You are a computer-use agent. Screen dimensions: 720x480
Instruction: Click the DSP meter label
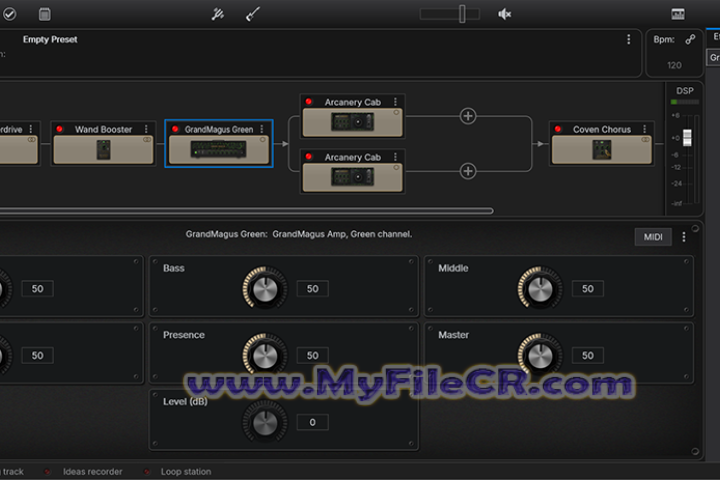coord(685,90)
